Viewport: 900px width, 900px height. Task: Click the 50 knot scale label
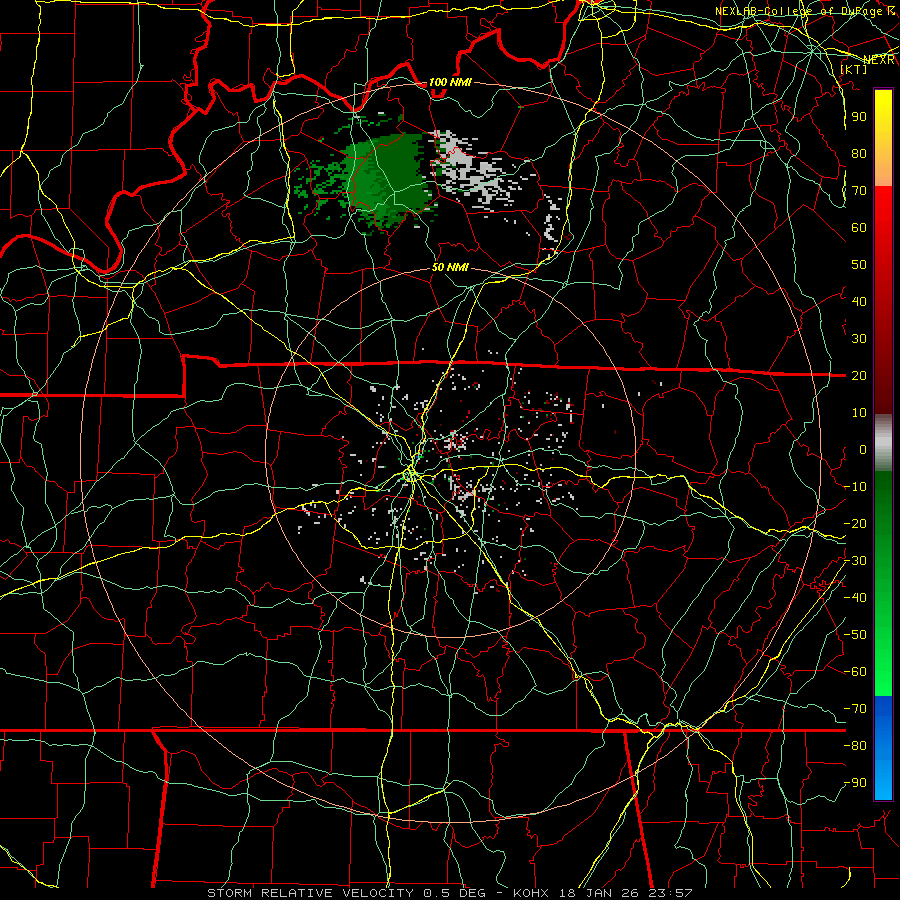859,265
